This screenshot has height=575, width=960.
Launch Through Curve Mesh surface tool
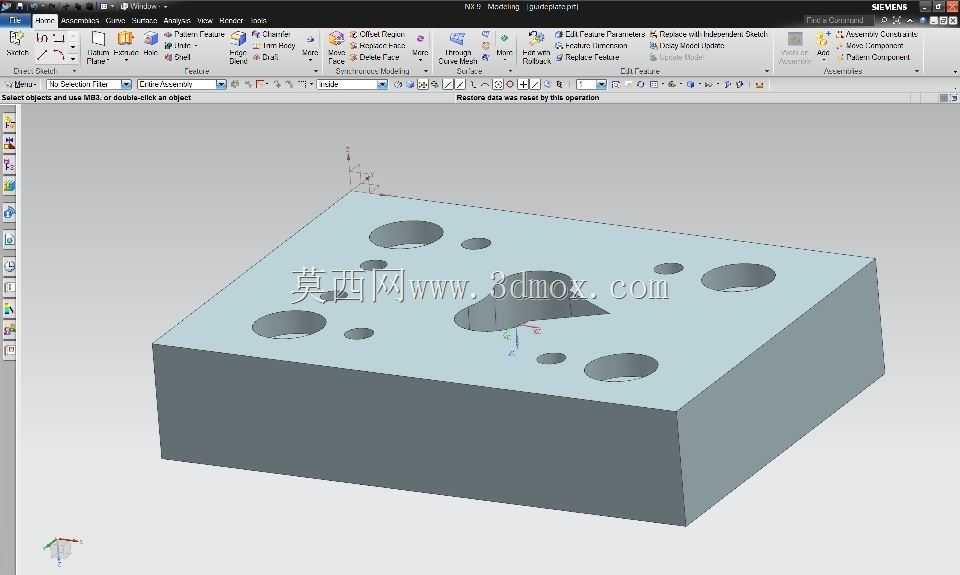(x=457, y=48)
